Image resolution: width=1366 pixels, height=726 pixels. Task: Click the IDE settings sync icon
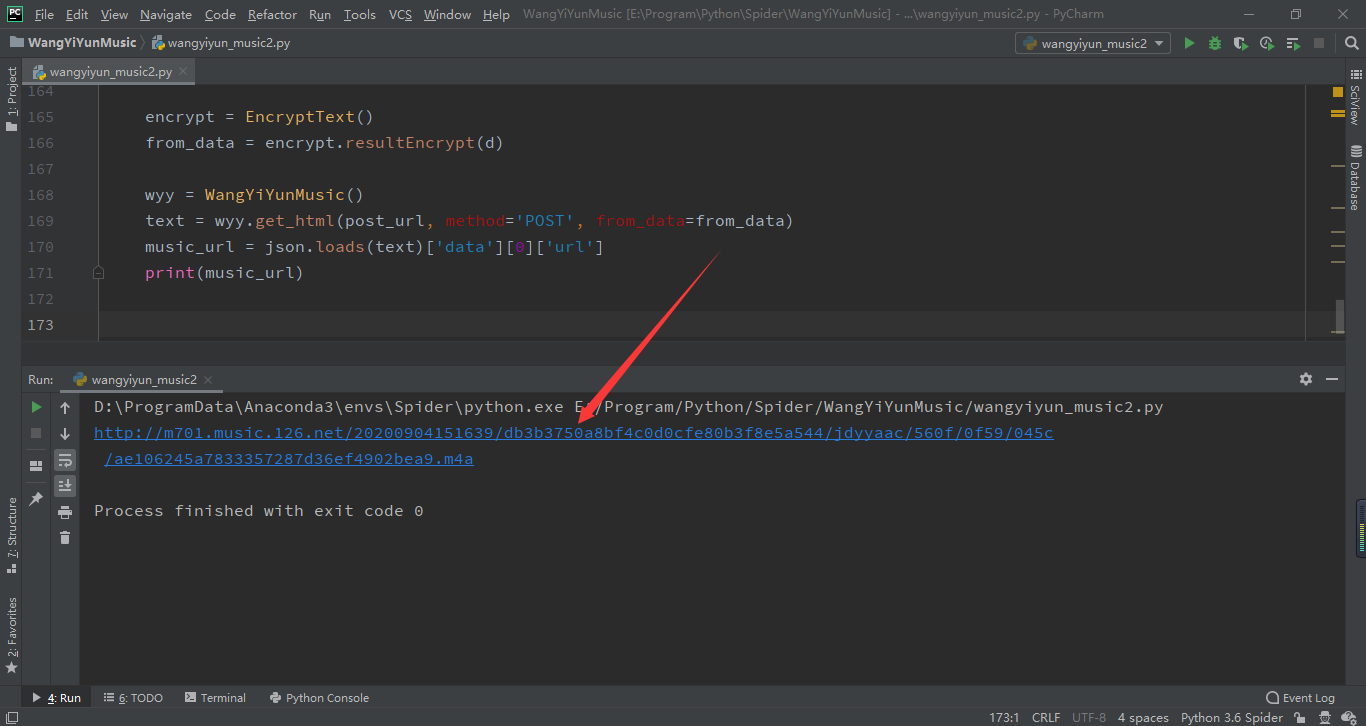coord(1351,717)
